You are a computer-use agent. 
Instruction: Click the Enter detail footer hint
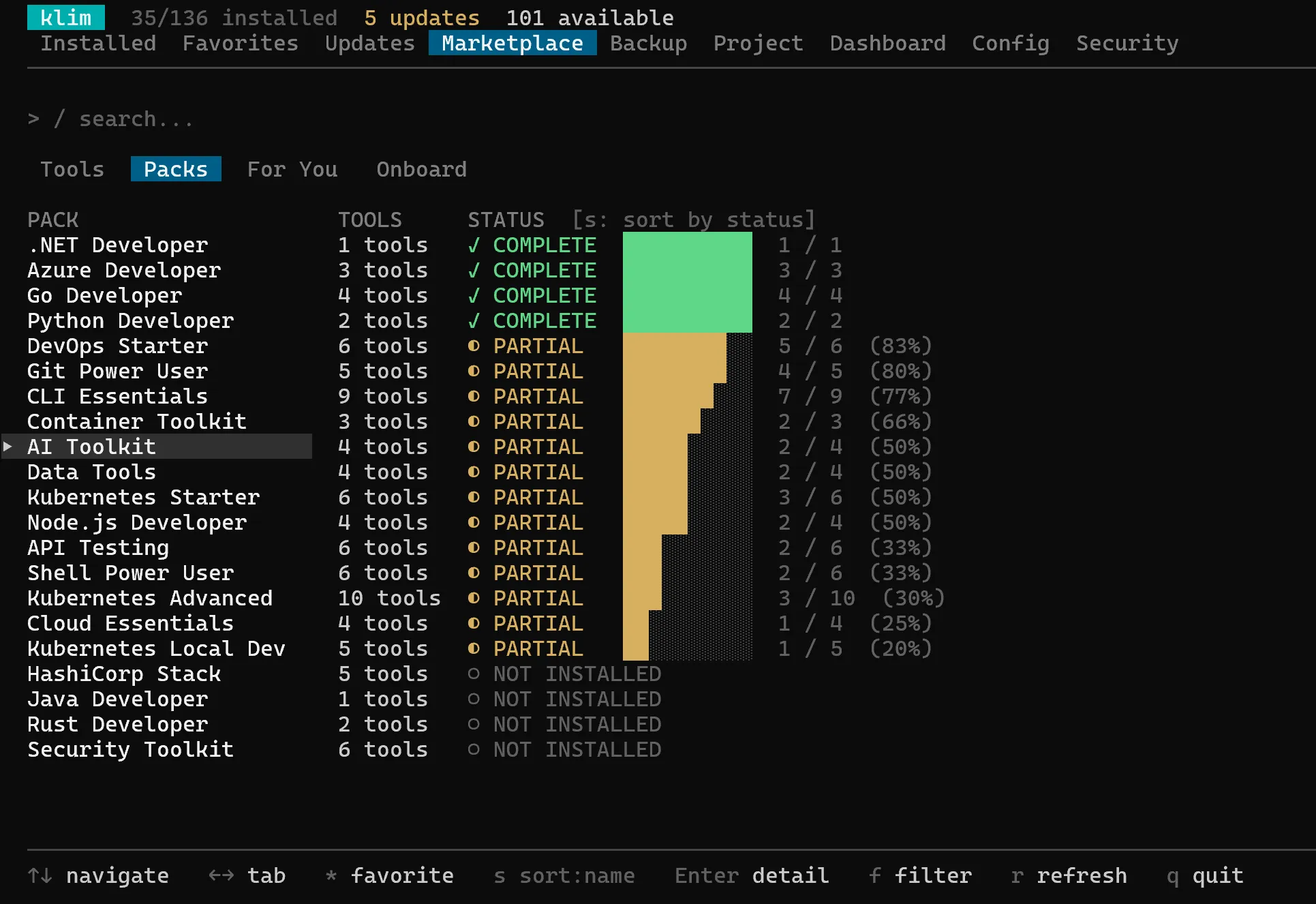click(752, 875)
